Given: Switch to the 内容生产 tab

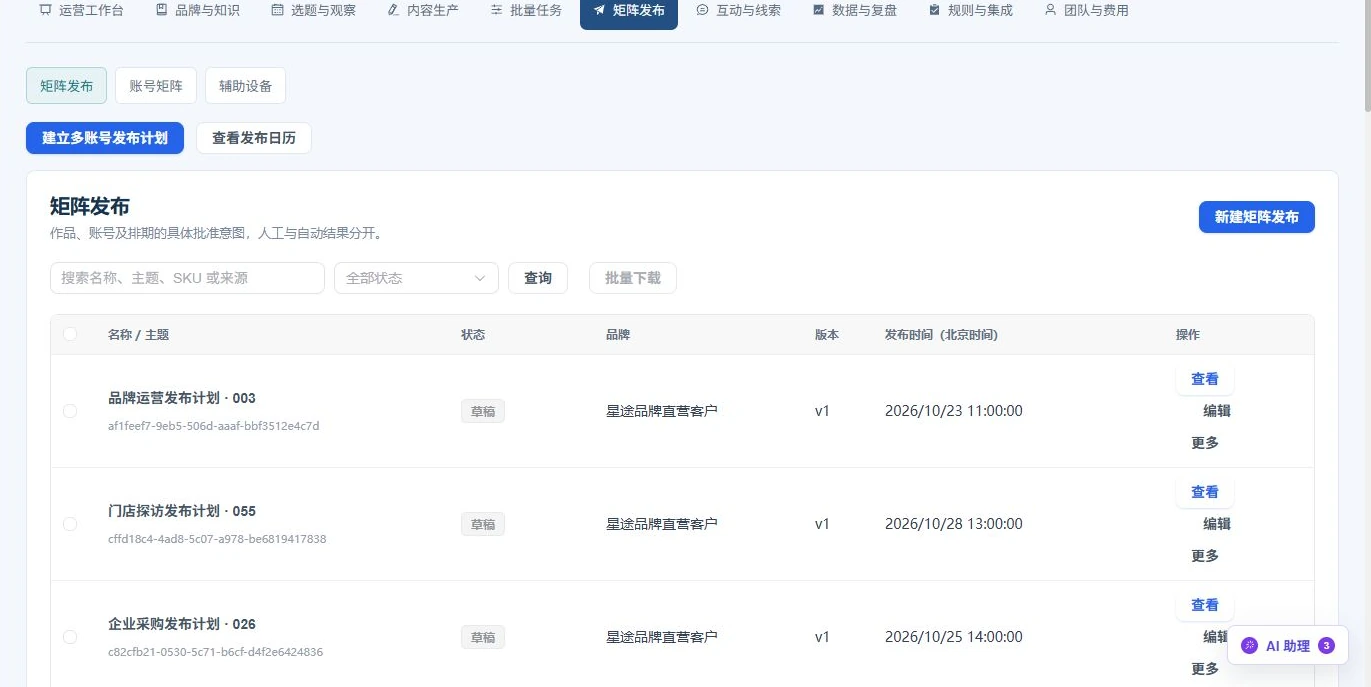Looking at the screenshot, I should coord(423,11).
